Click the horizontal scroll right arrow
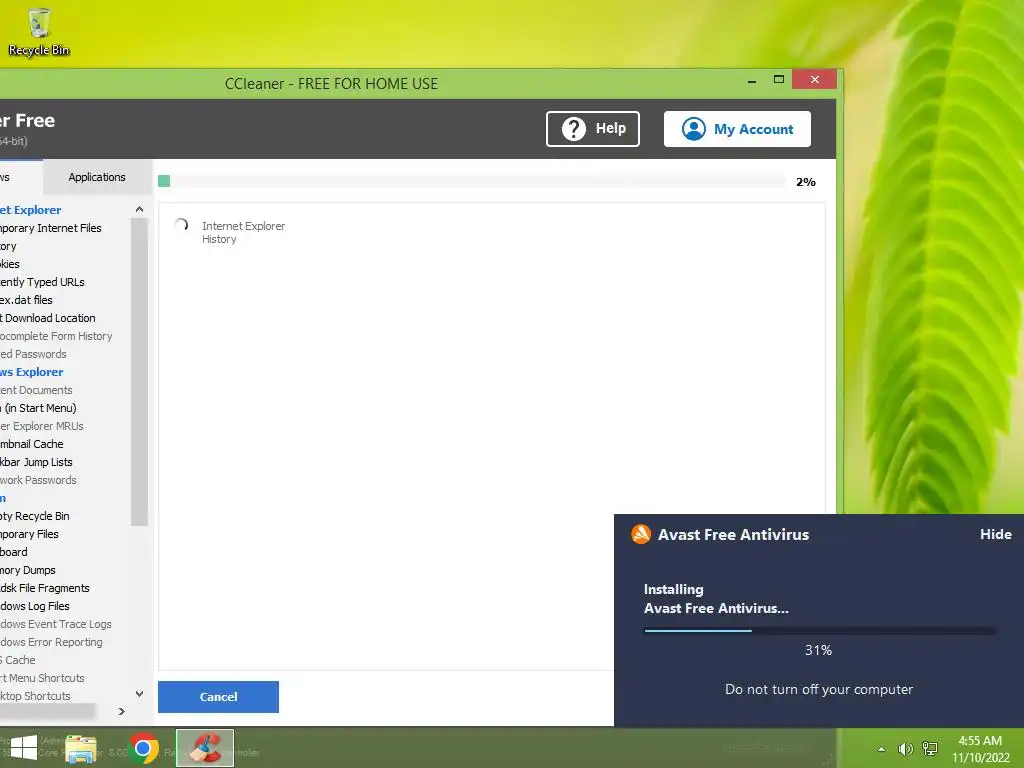 tap(121, 711)
